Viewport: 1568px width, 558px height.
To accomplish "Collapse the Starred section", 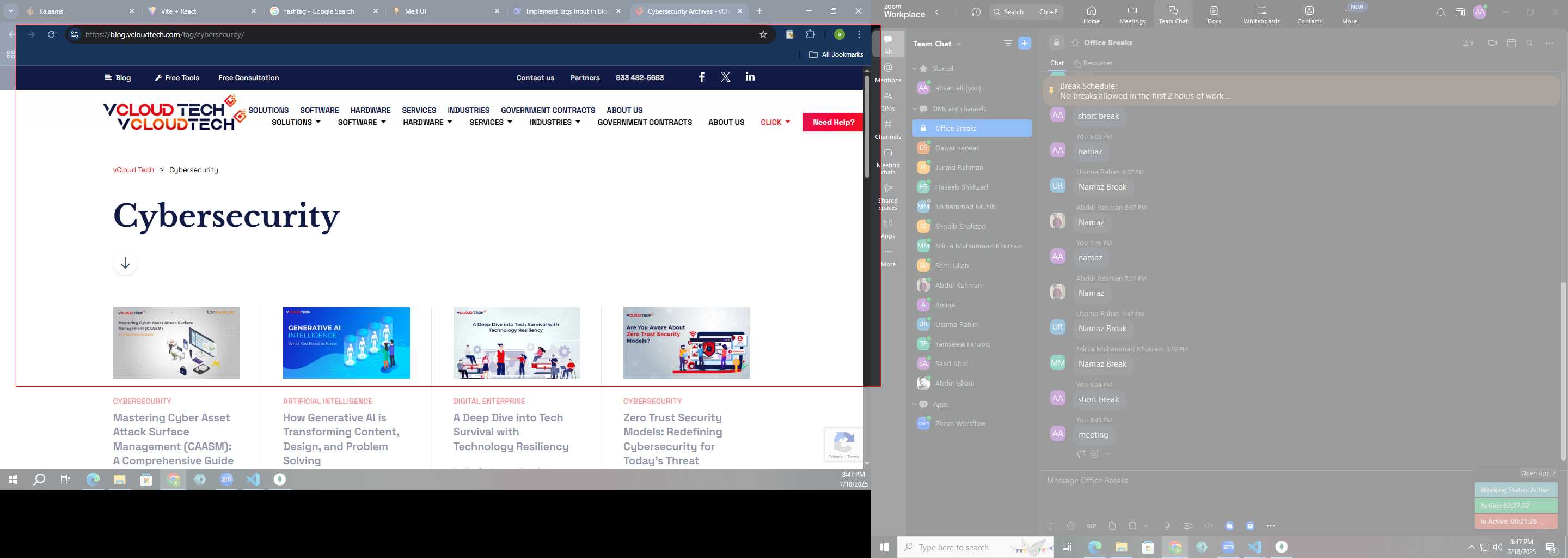I will click(914, 68).
